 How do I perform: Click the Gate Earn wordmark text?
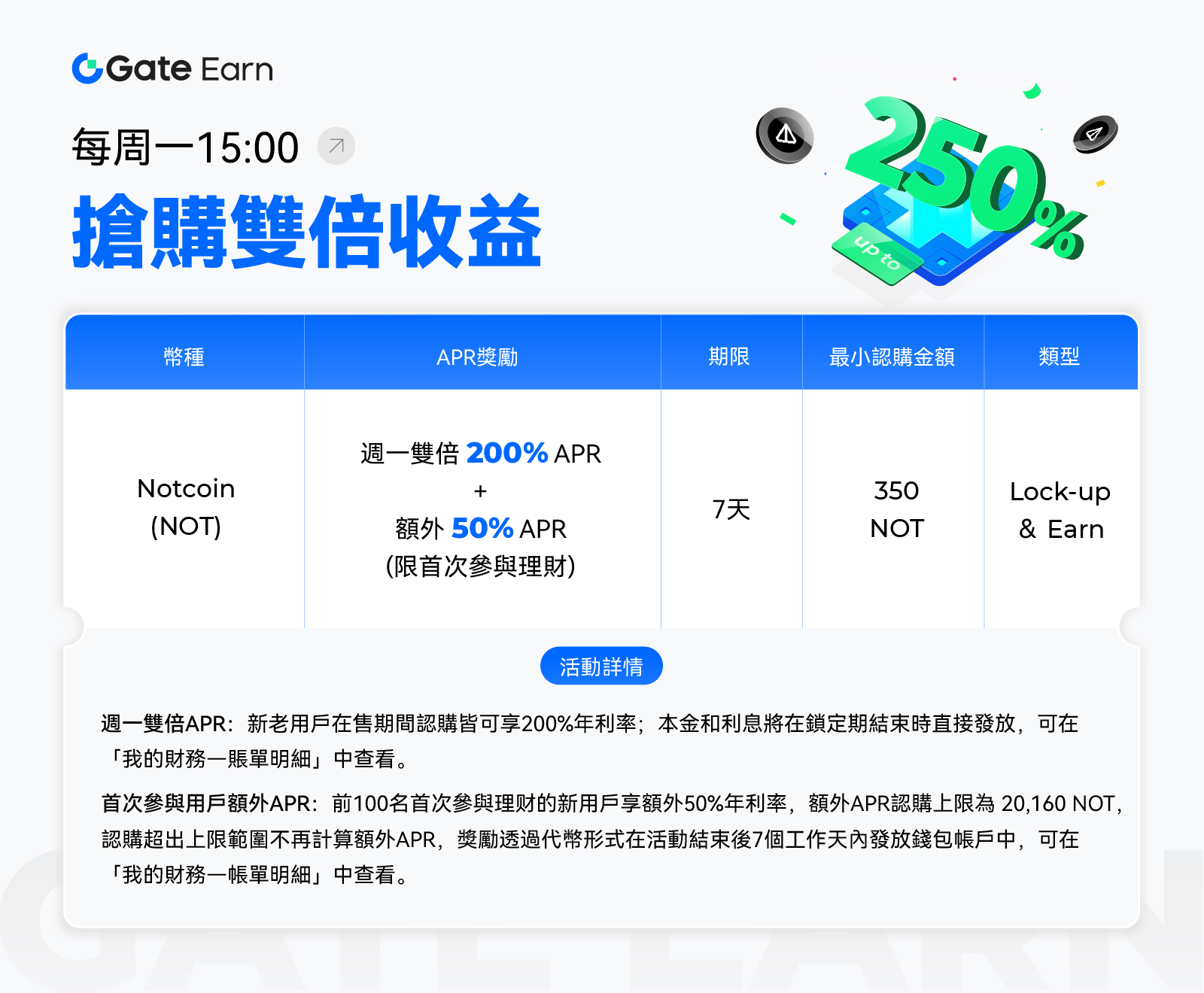[x=189, y=69]
